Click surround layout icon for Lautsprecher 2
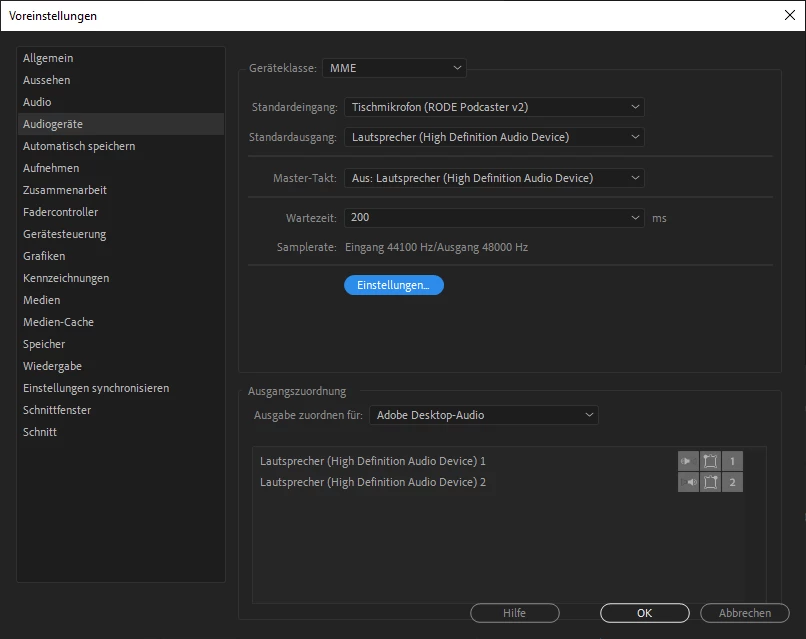This screenshot has height=639, width=806. (x=710, y=482)
